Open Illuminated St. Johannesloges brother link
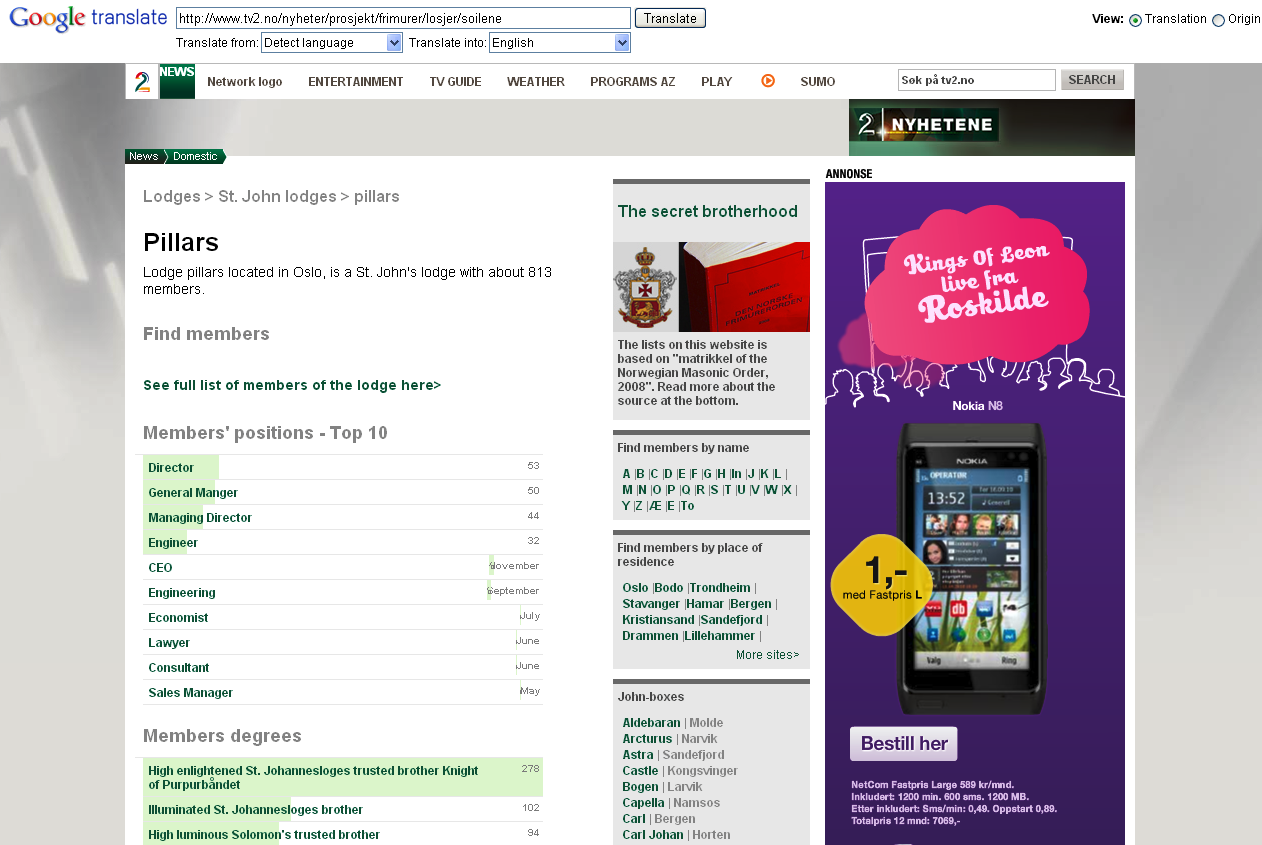Image resolution: width=1262 pixels, height=845 pixels. coord(255,810)
